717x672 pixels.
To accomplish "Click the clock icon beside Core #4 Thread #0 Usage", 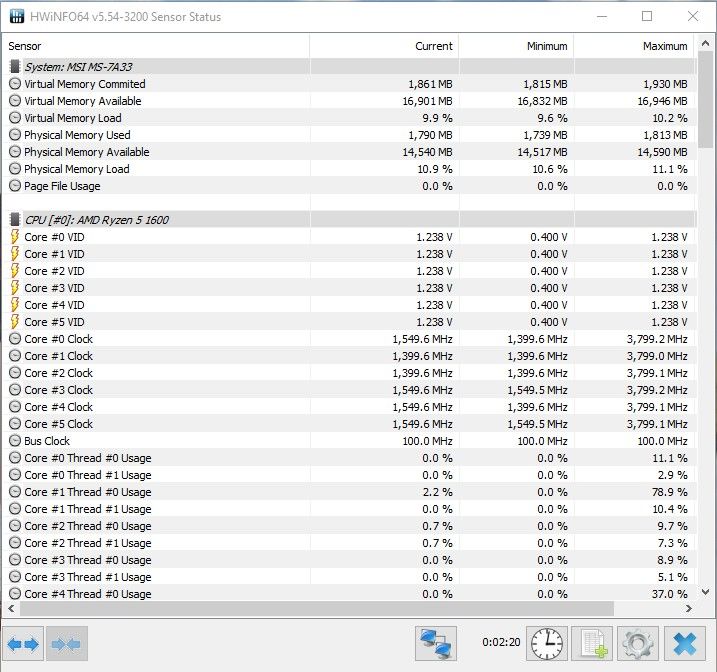I will pyautogui.click(x=15, y=594).
